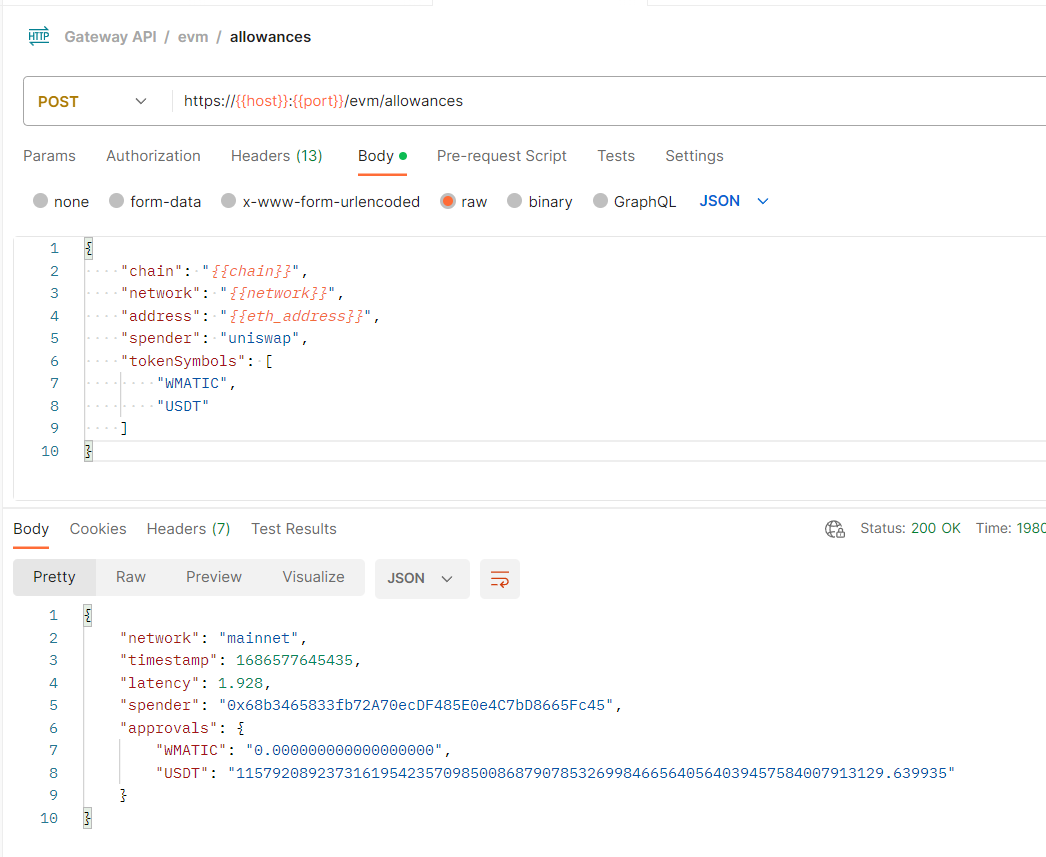The height and width of the screenshot is (857, 1046).
Task: Switch the response view to Raw
Action: tap(130, 577)
